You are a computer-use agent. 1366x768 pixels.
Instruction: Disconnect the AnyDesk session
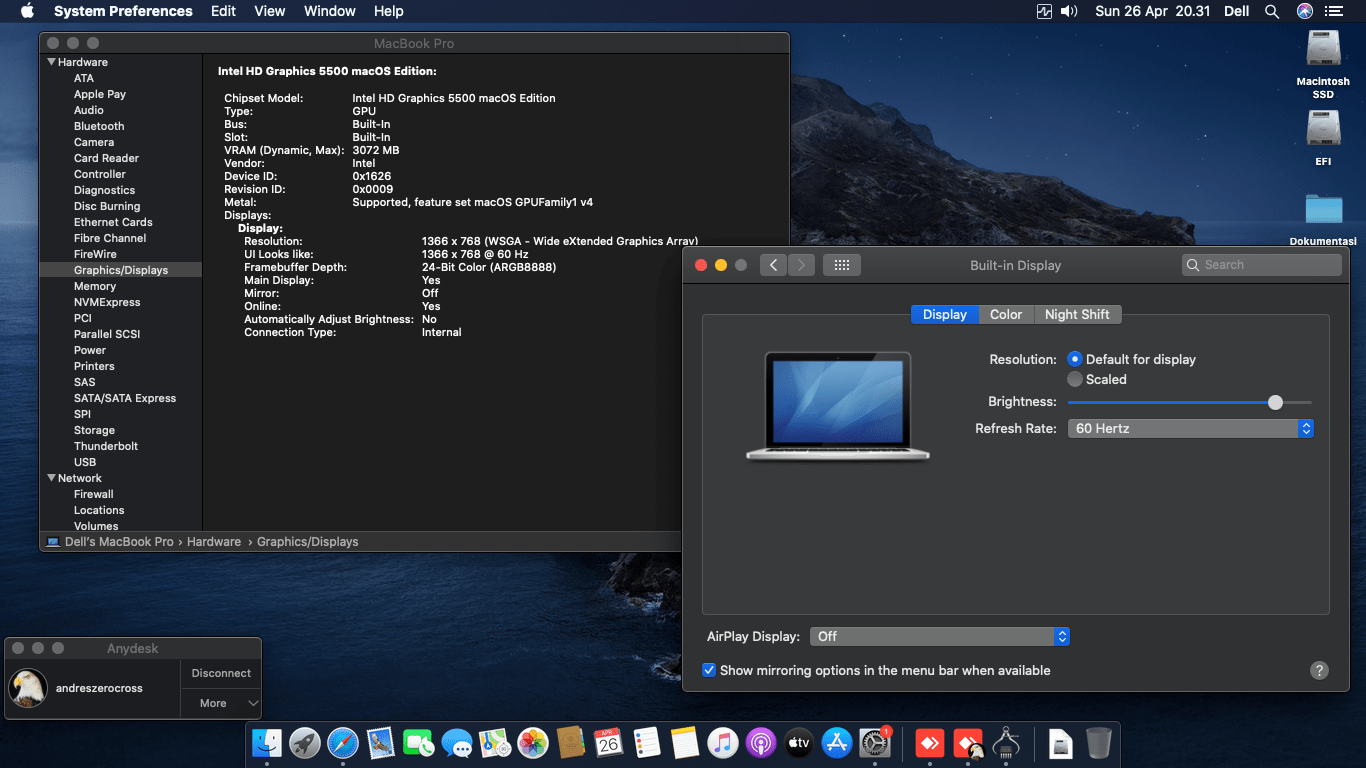(221, 673)
